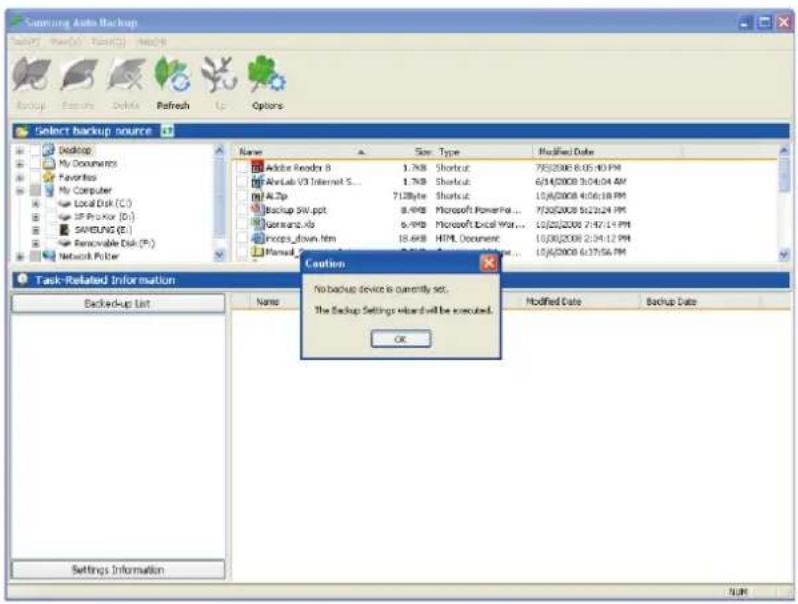Expand the SAMSUNG (E:) node

point(36,230)
